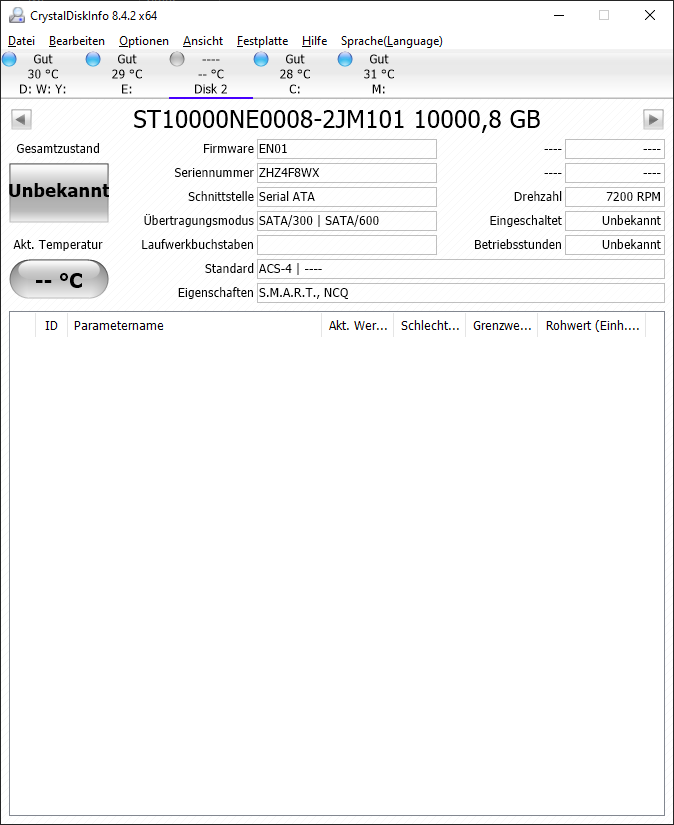674x825 pixels.
Task: Click the Eingeschaltet field Unbekannt
Action: (x=615, y=221)
